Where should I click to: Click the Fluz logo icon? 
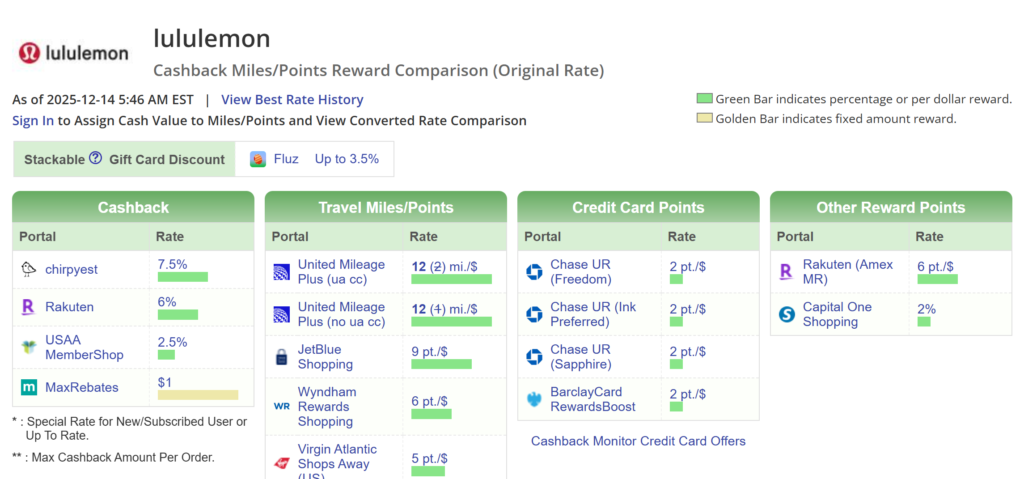click(x=258, y=159)
